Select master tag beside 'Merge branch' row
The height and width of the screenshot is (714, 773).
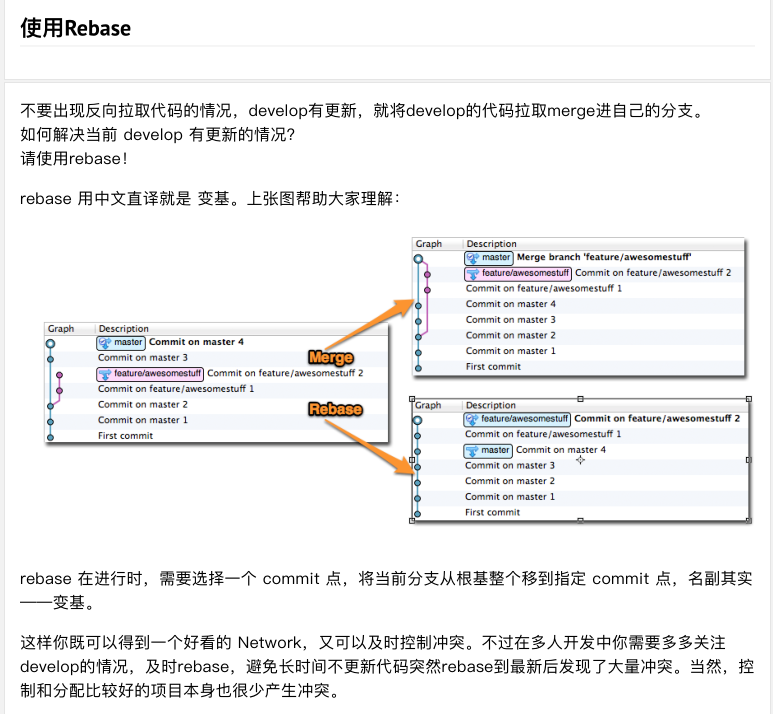pos(489,257)
